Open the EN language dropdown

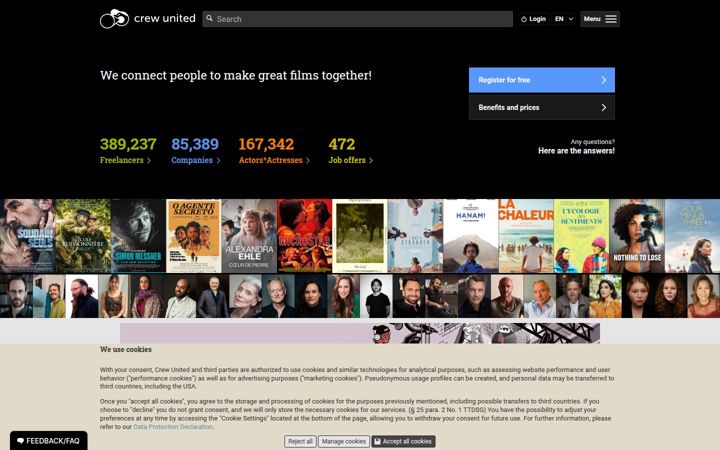coord(564,19)
